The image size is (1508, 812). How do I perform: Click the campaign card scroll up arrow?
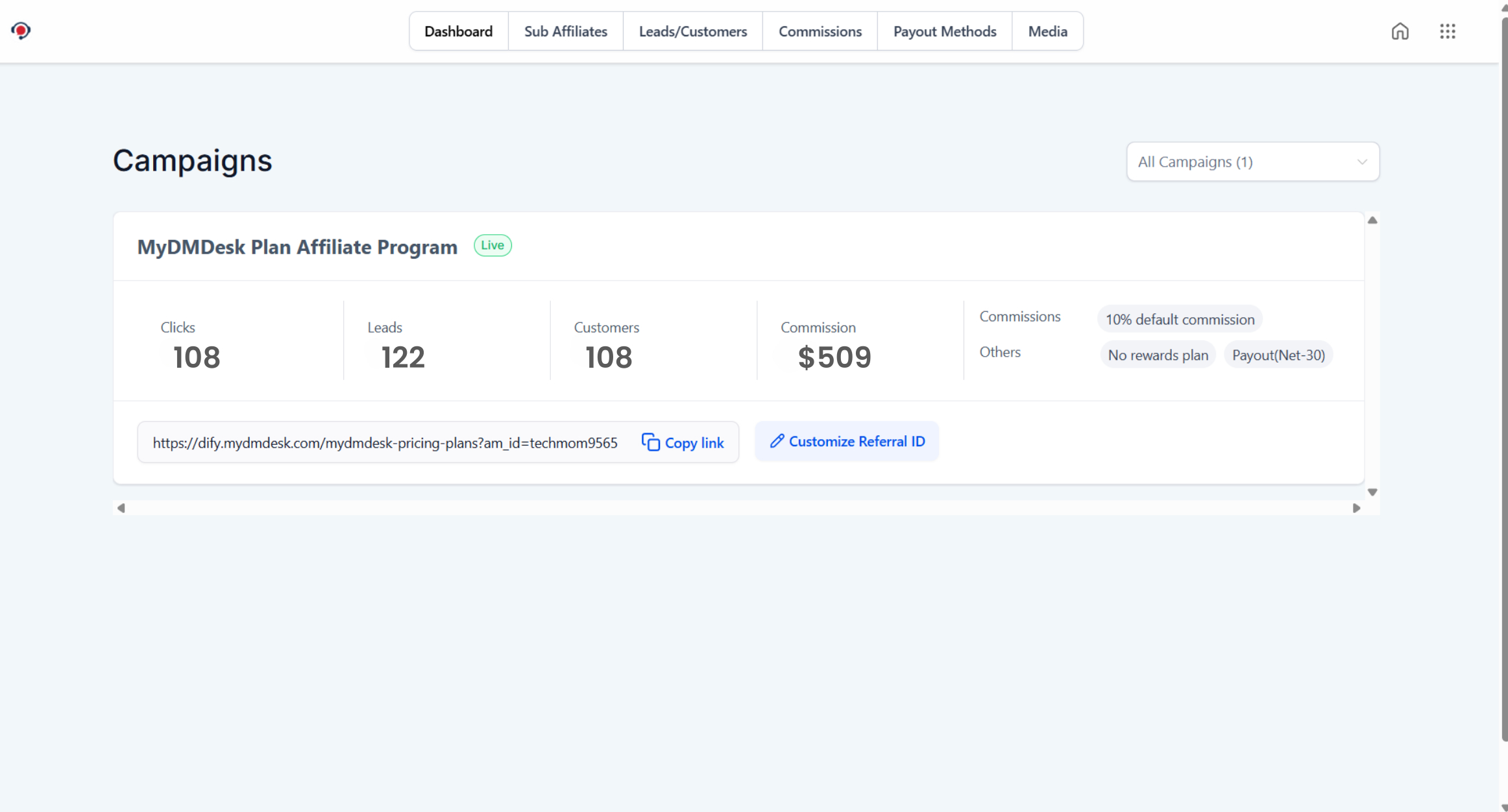pos(1372,221)
